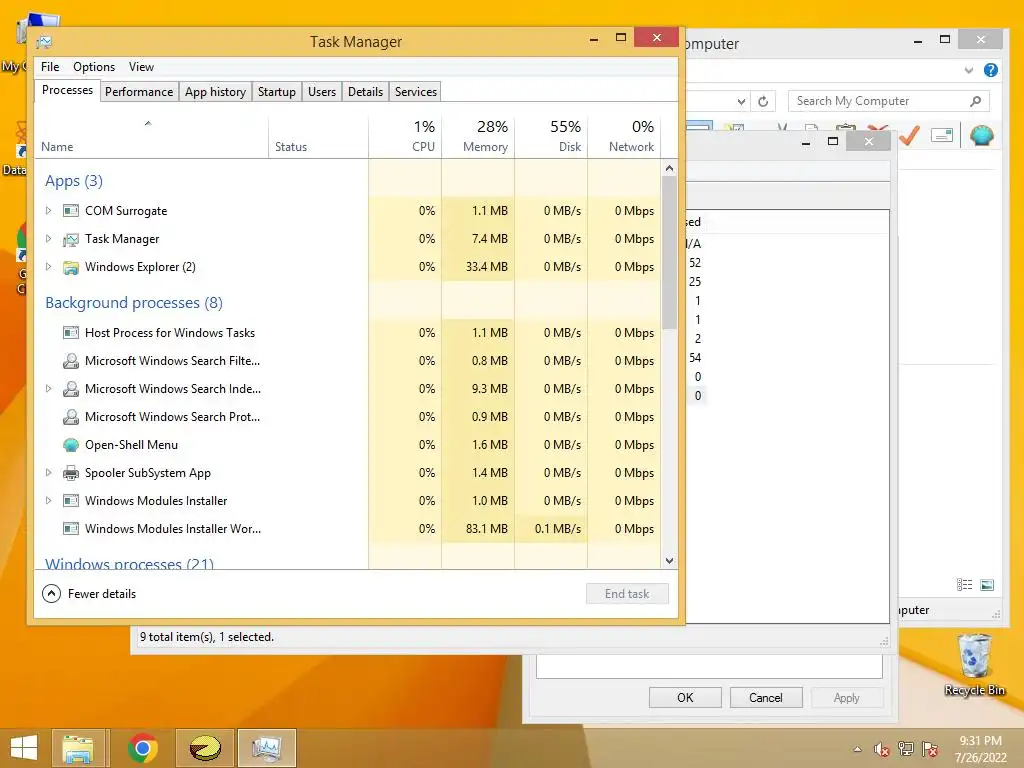The height and width of the screenshot is (768, 1024).
Task: Open the yellow disc taskbar application
Action: pos(205,748)
